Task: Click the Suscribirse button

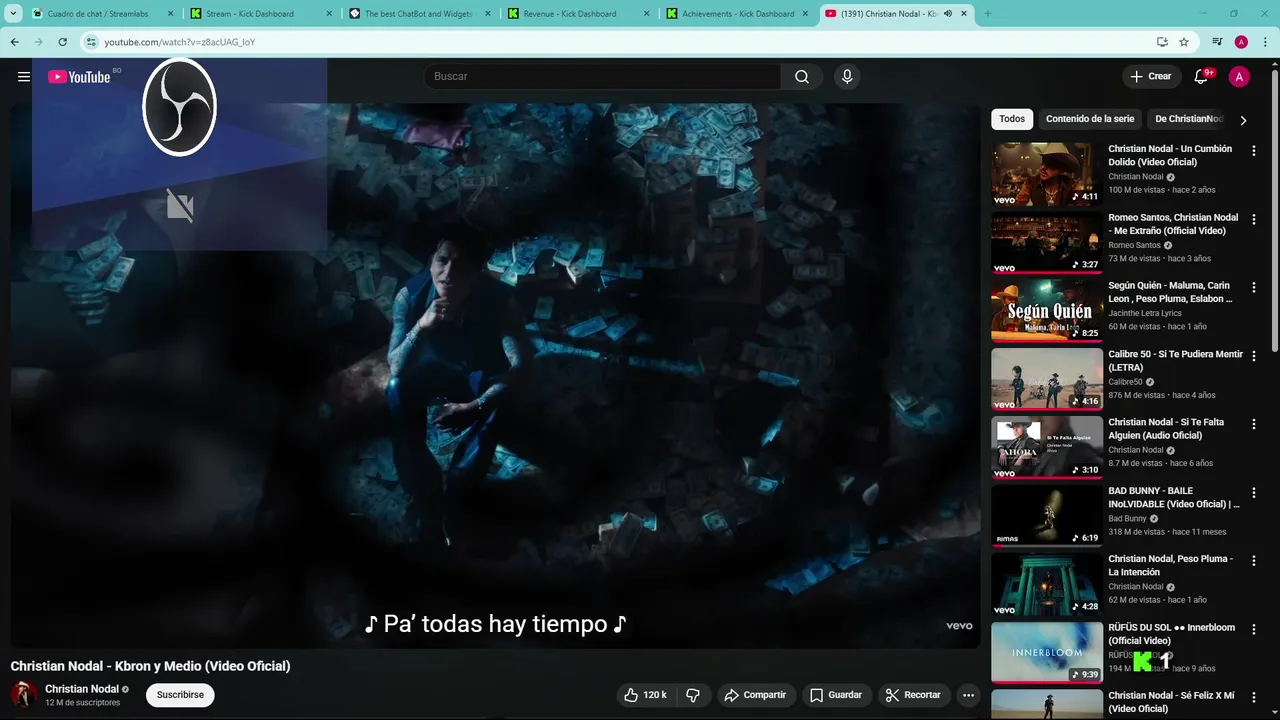Action: pyautogui.click(x=180, y=695)
